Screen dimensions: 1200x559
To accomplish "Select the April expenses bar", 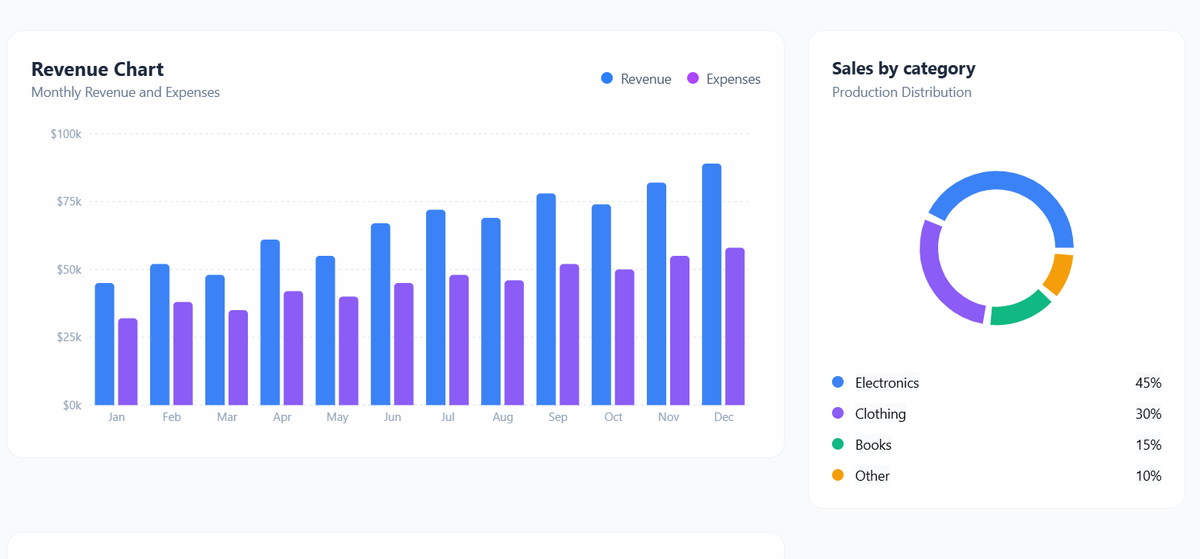I will 293,348.
